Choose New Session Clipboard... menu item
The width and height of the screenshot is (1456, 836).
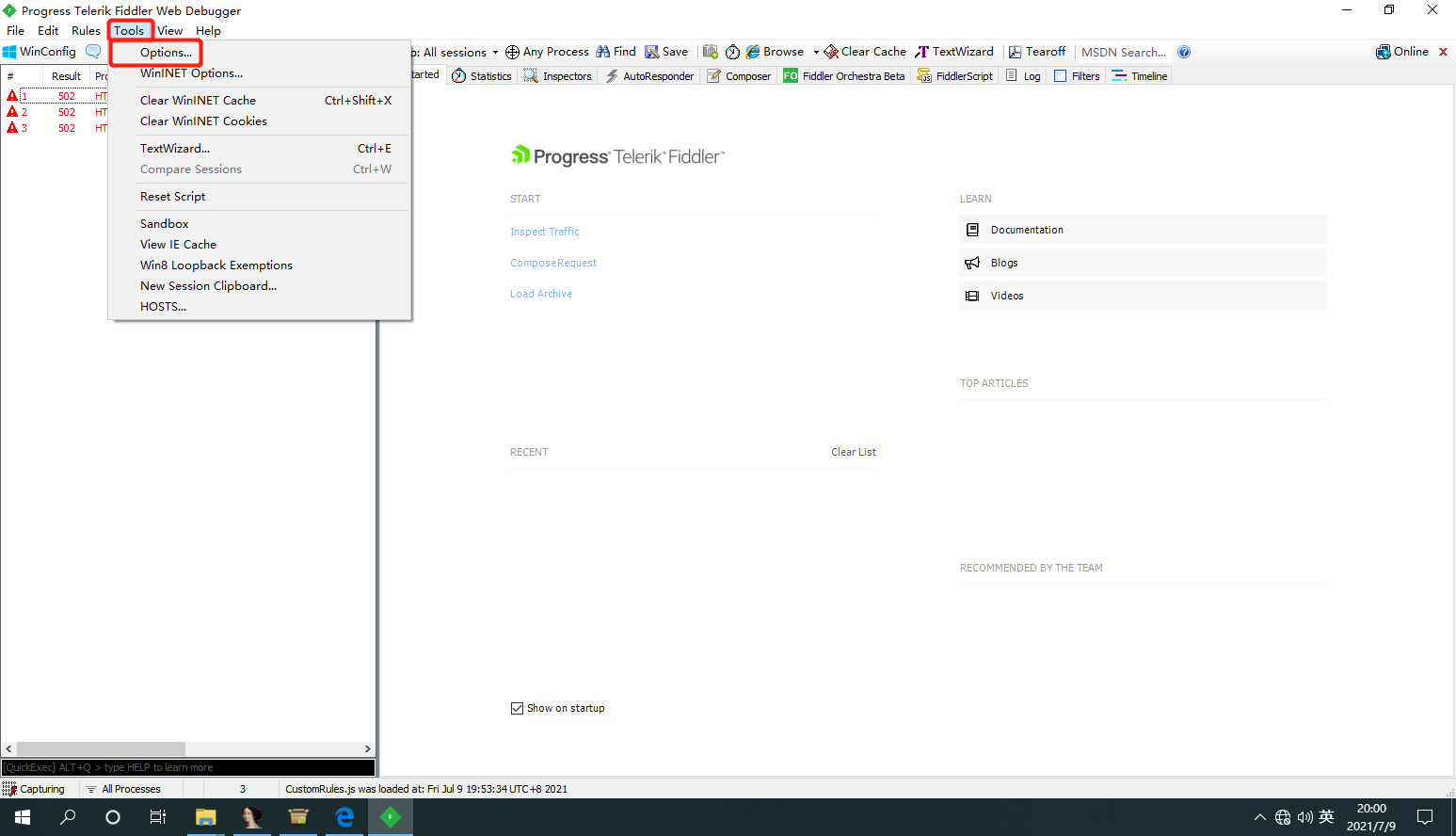point(260,286)
